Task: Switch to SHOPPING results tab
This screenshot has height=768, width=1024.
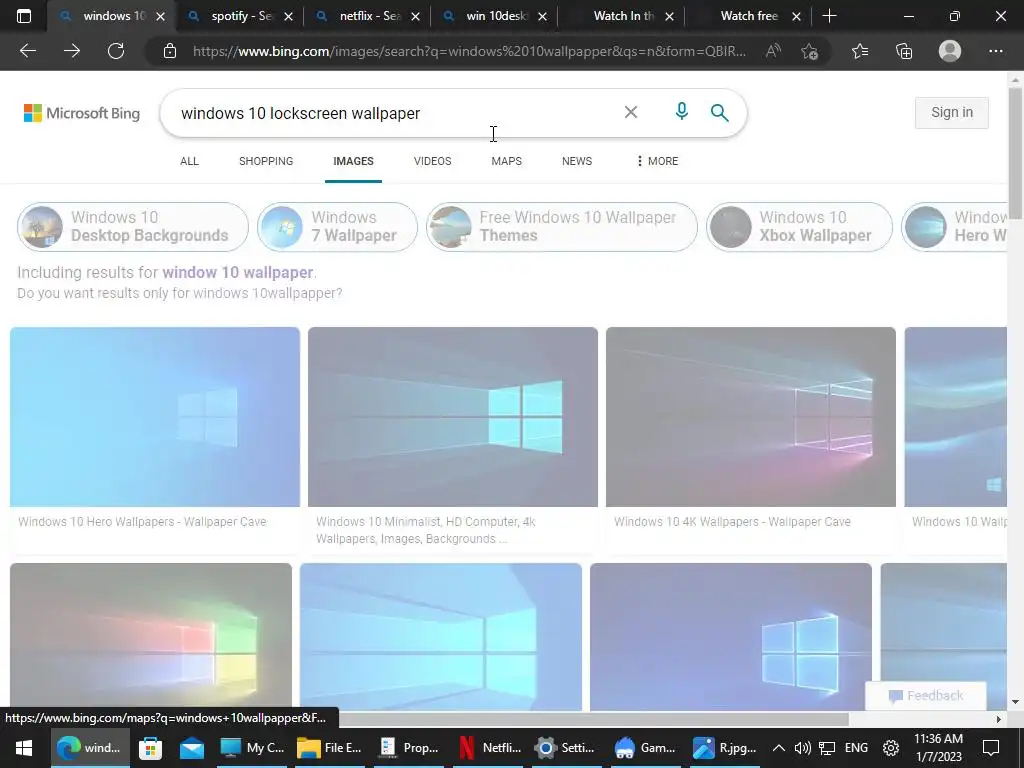Action: [266, 161]
